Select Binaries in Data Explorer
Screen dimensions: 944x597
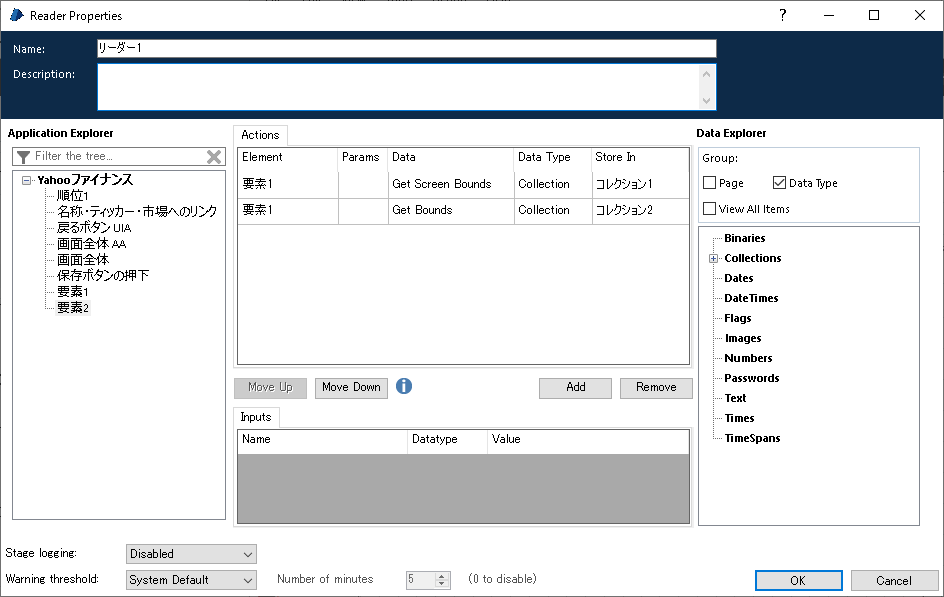(x=745, y=238)
